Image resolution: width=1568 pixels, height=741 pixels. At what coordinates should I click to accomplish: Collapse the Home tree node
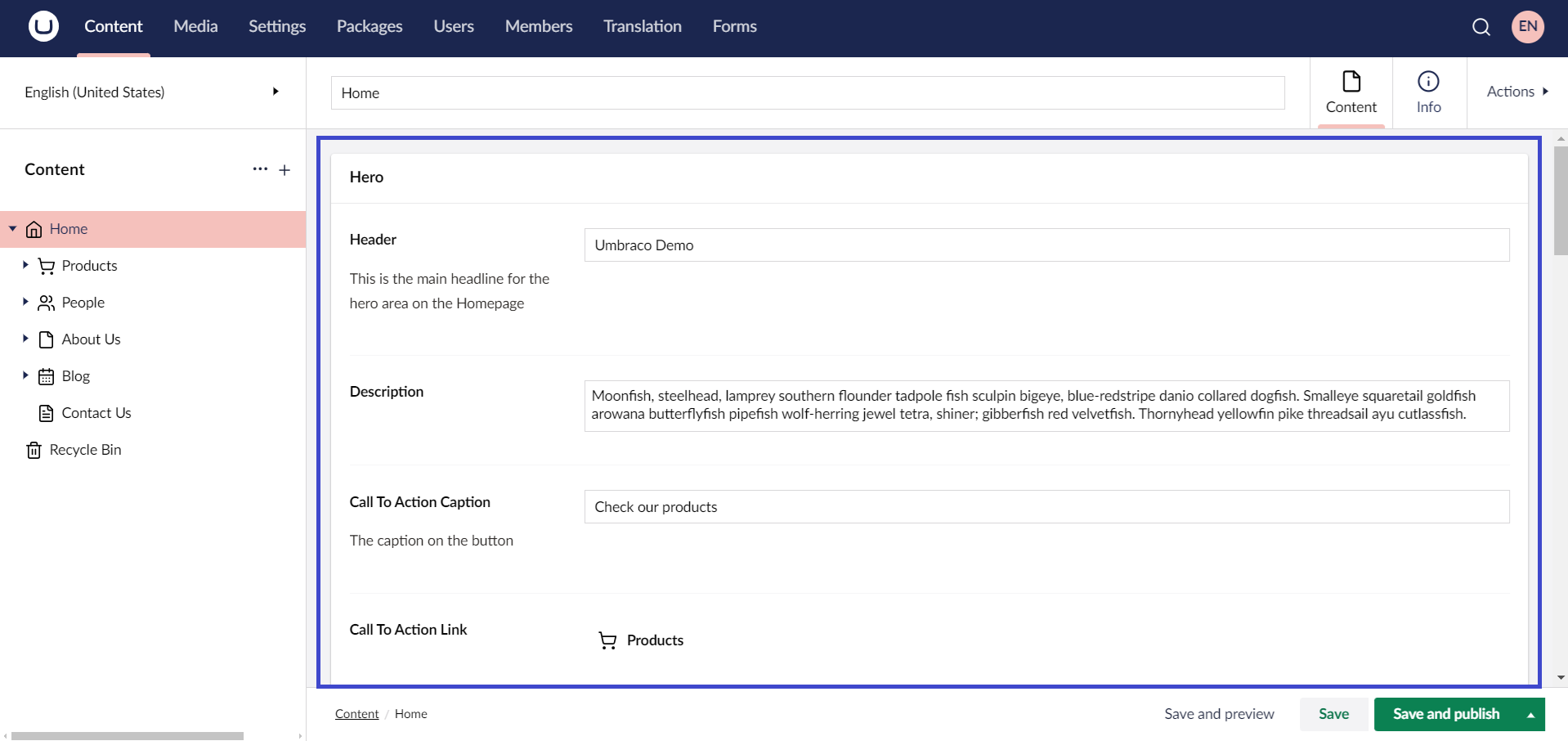click(12, 229)
